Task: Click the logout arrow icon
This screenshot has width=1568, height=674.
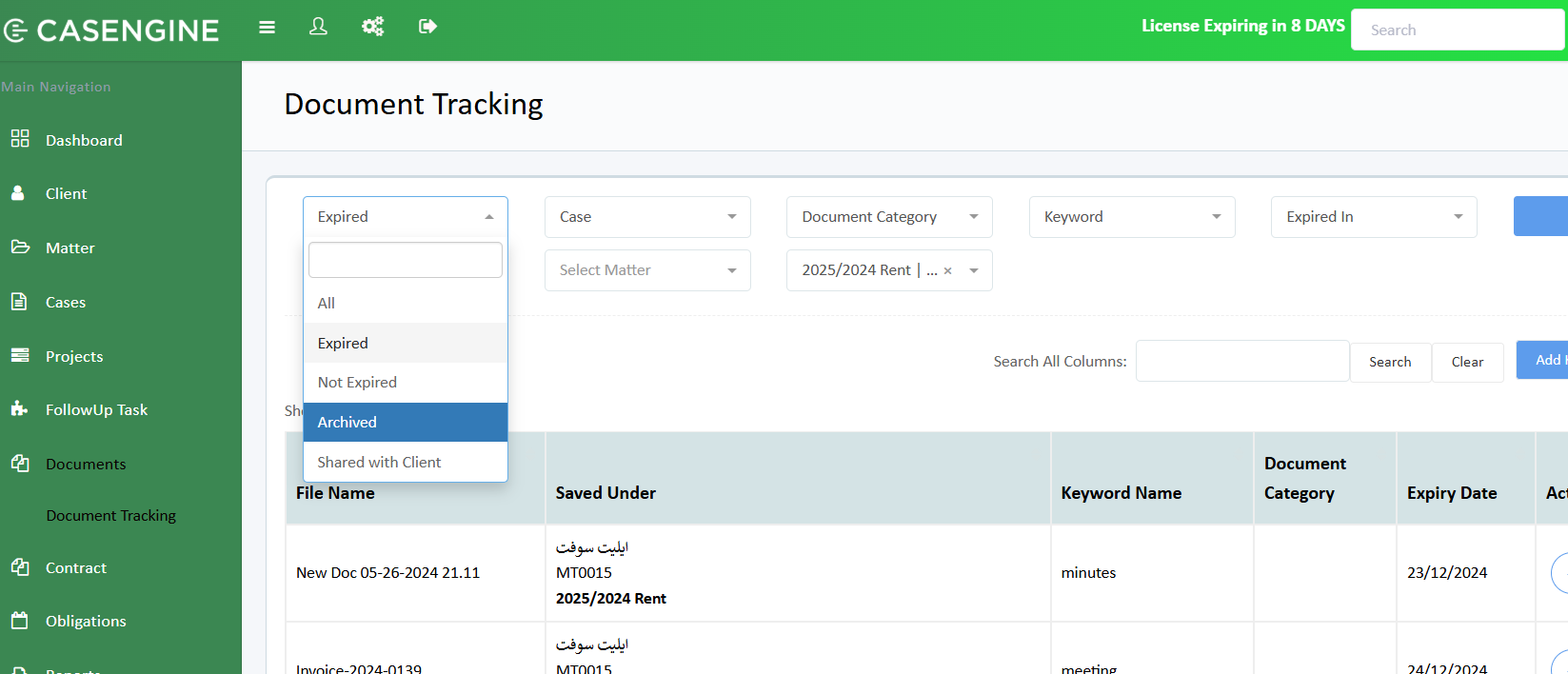Action: coord(427,27)
